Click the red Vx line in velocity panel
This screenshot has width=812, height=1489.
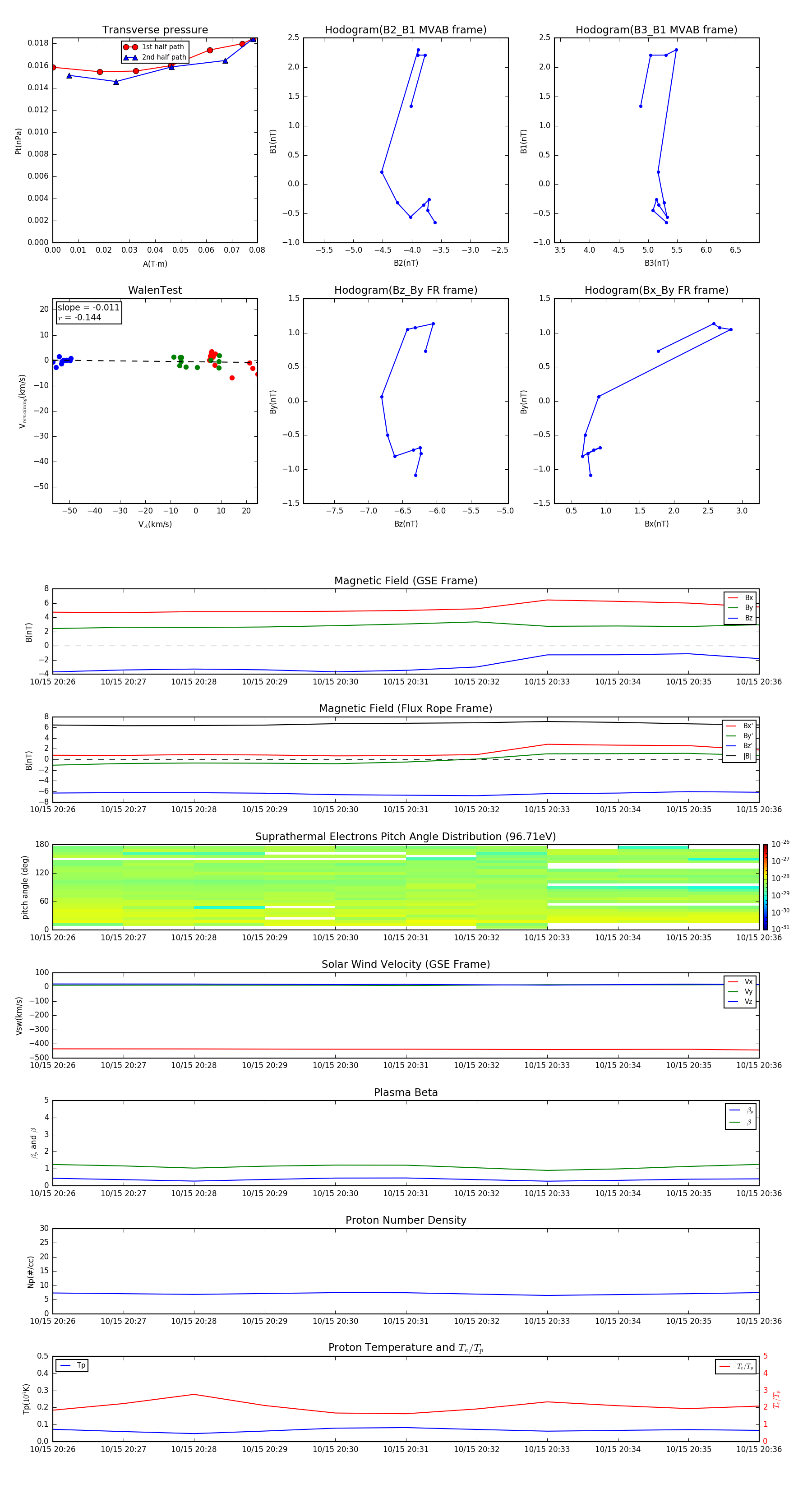point(406,1049)
